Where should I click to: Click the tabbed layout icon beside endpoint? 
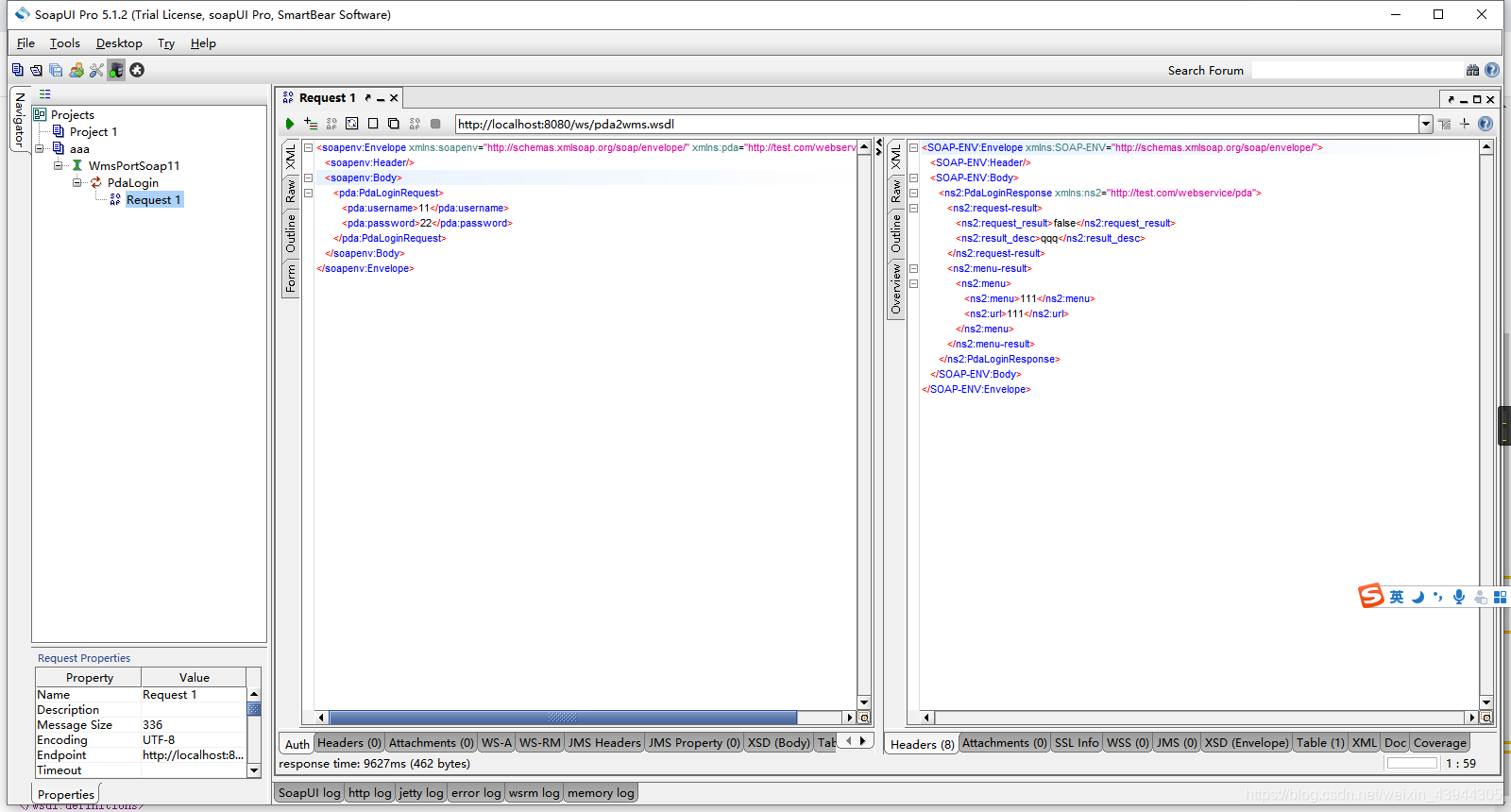(1444, 124)
